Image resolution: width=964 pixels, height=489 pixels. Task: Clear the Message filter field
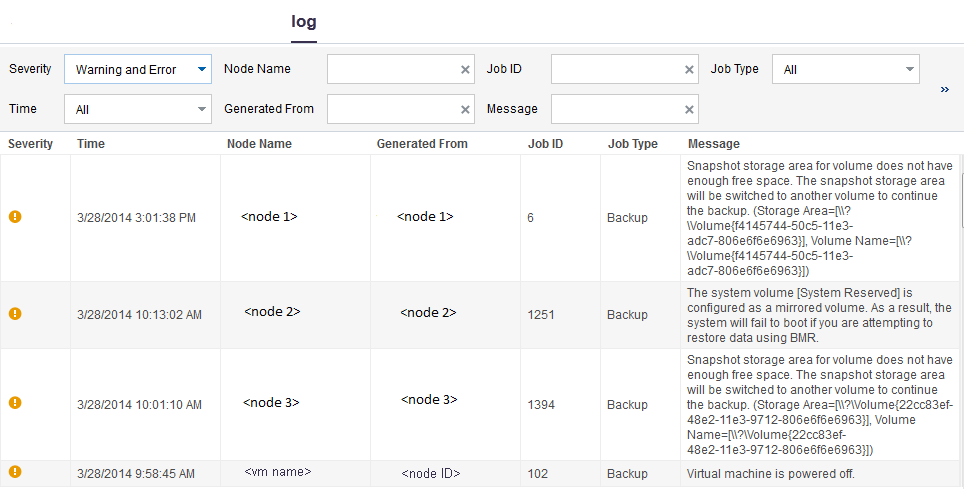click(689, 109)
